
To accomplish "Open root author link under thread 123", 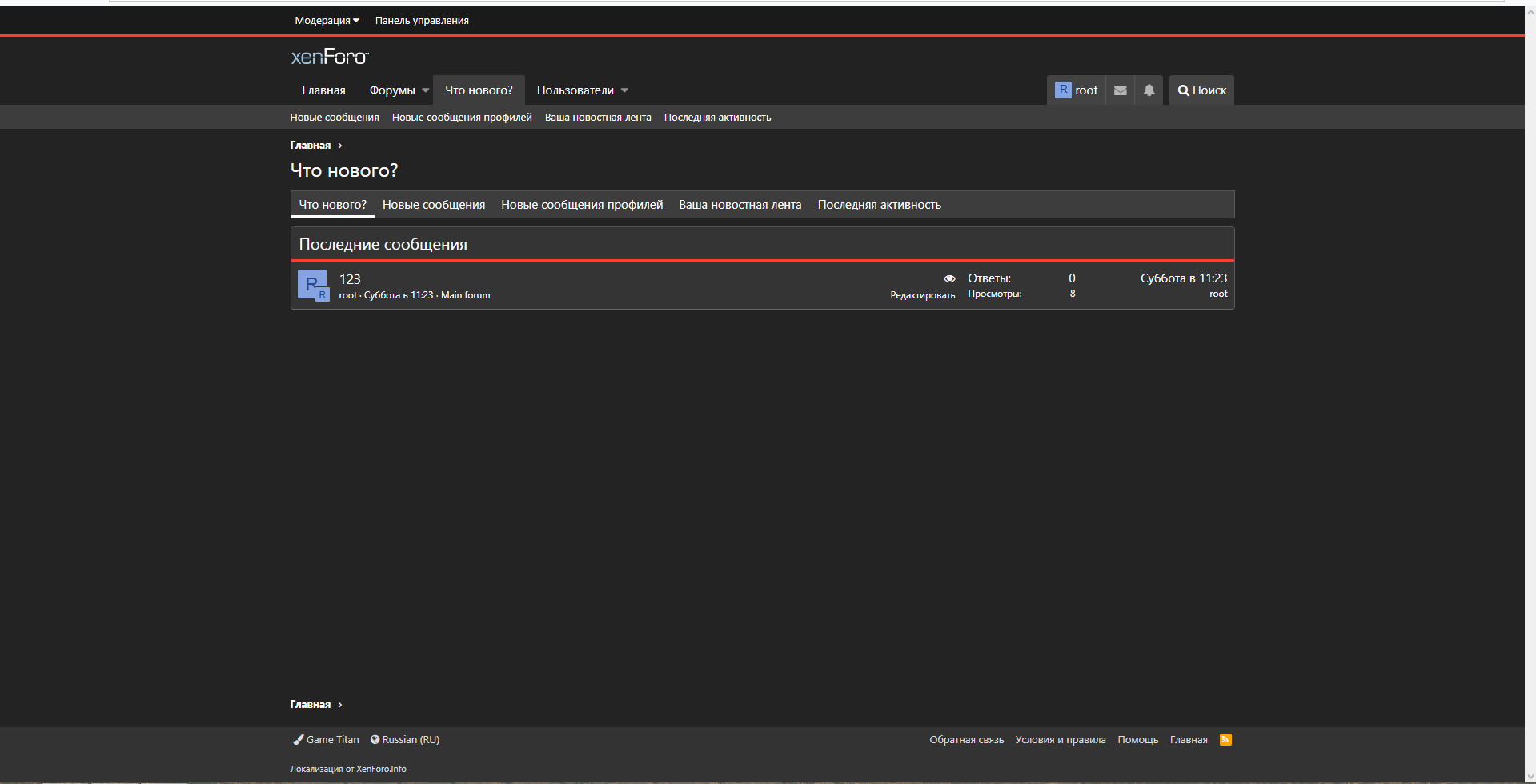I will pos(348,295).
